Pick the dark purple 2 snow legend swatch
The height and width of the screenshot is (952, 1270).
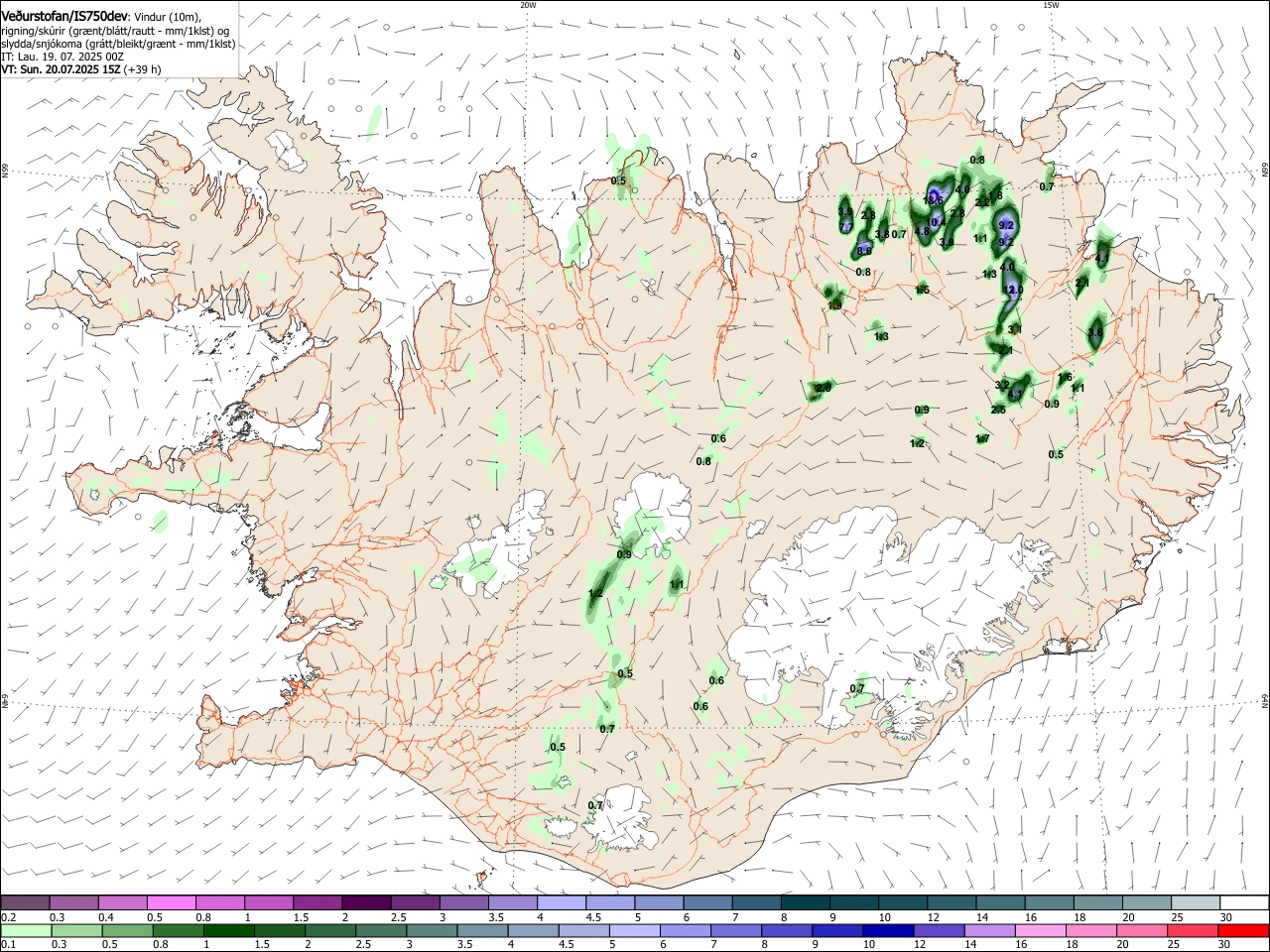(x=366, y=903)
